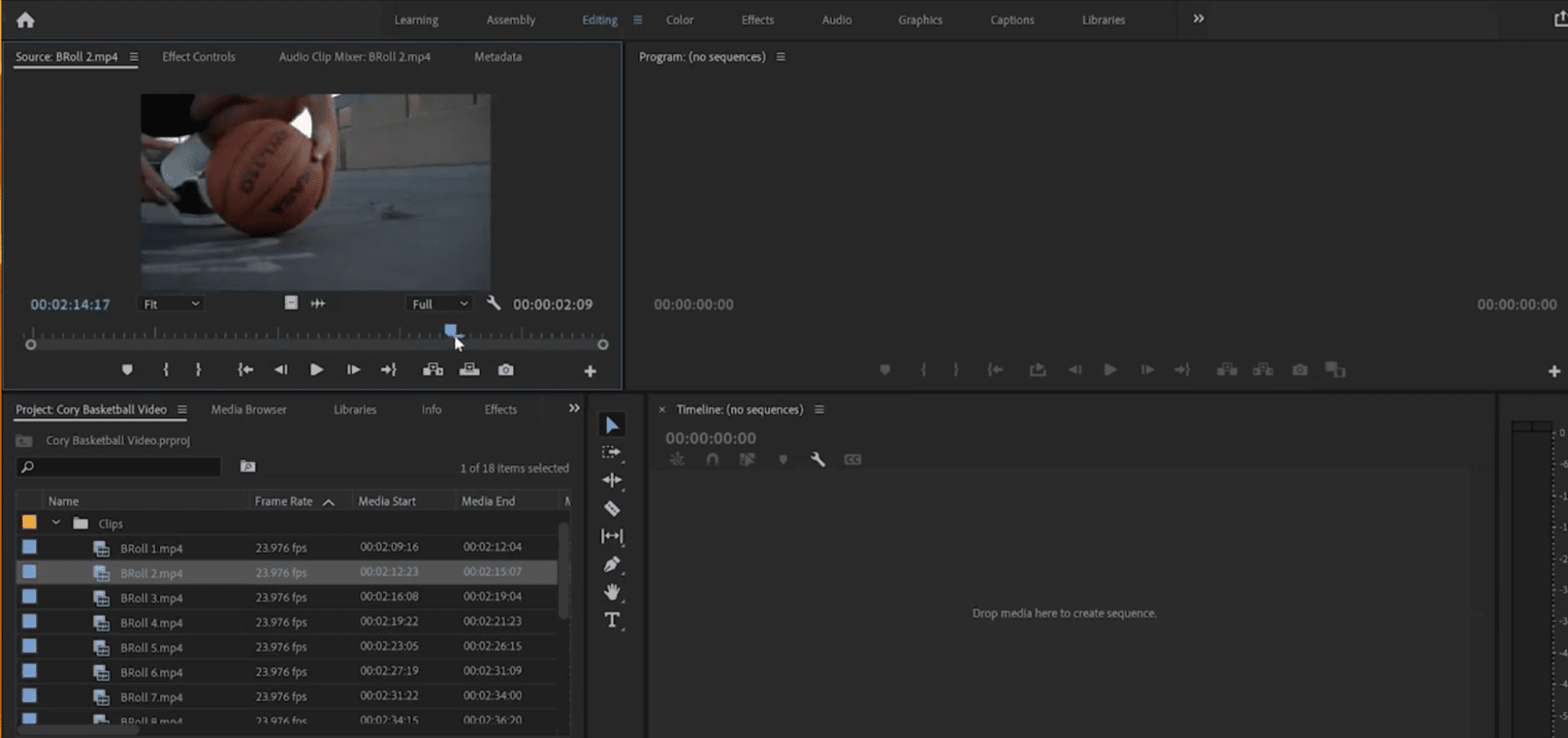Select the Pen tool
This screenshot has height=738, width=1568.
(x=612, y=565)
